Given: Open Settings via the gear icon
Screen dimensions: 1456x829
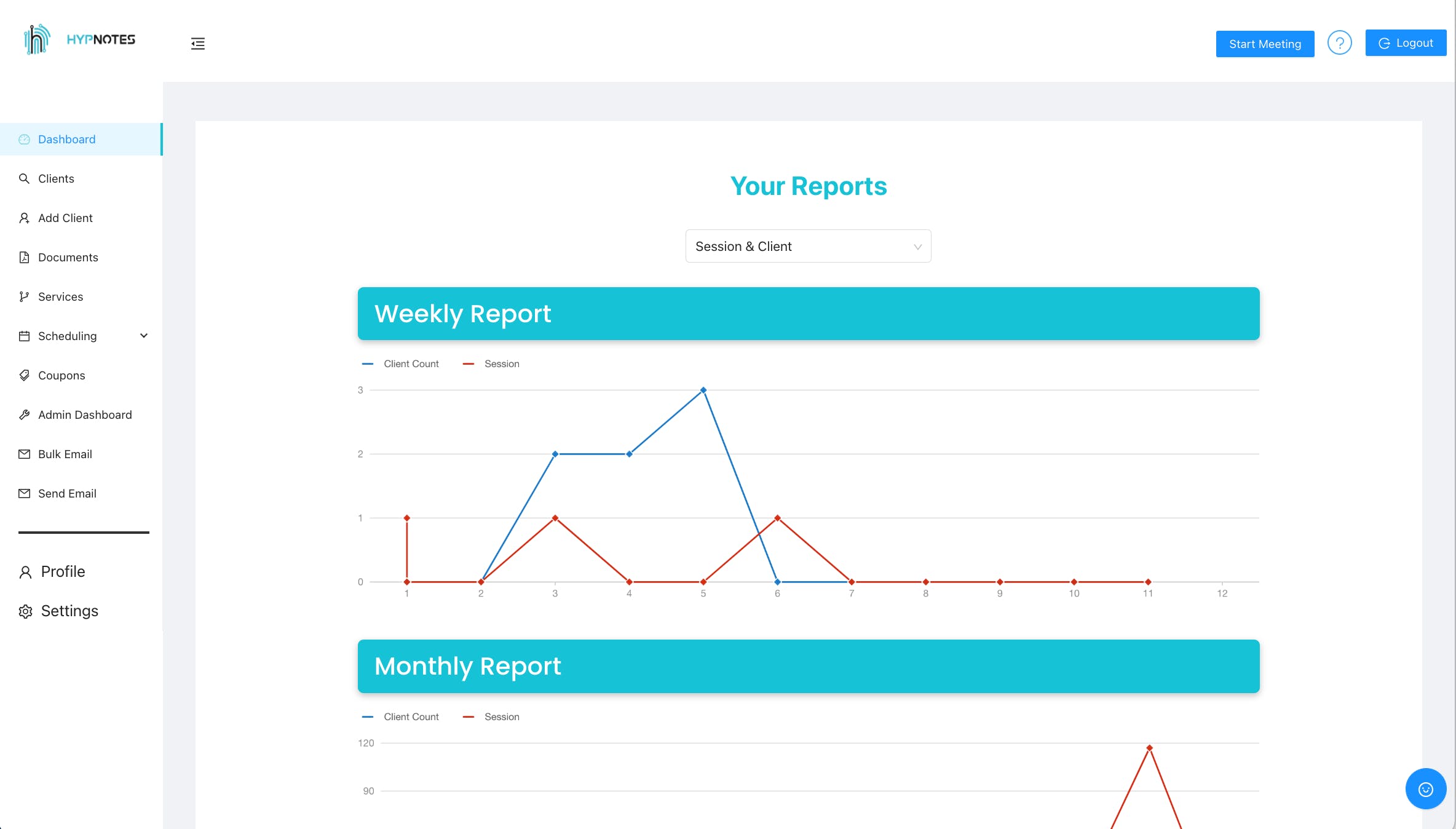Looking at the screenshot, I should [x=25, y=611].
